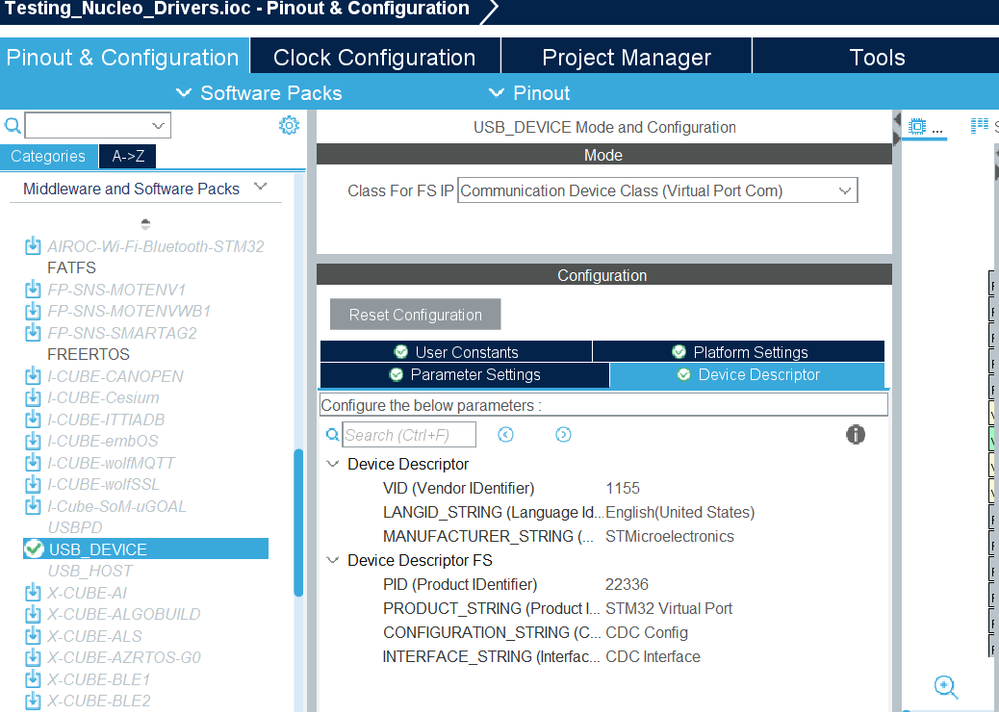Click the download icon beside I-CUBE-wolfMQTT
The image size is (999, 712).
click(32, 462)
